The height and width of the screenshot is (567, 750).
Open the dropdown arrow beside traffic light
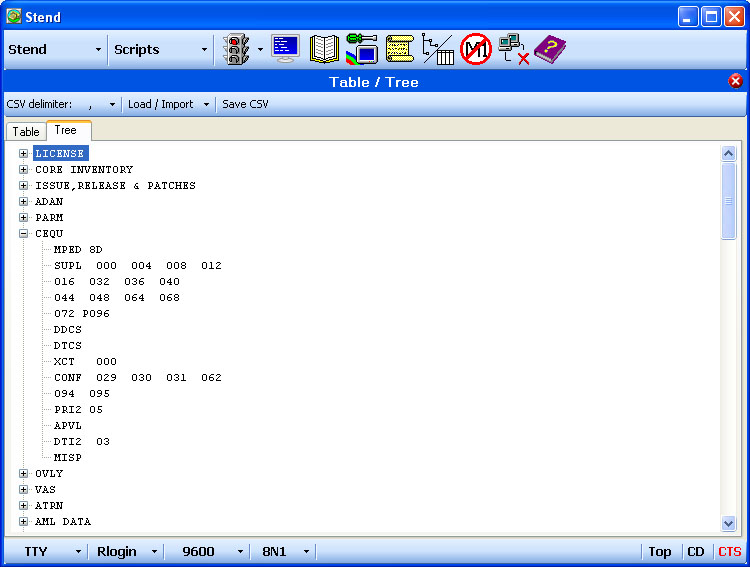point(260,49)
